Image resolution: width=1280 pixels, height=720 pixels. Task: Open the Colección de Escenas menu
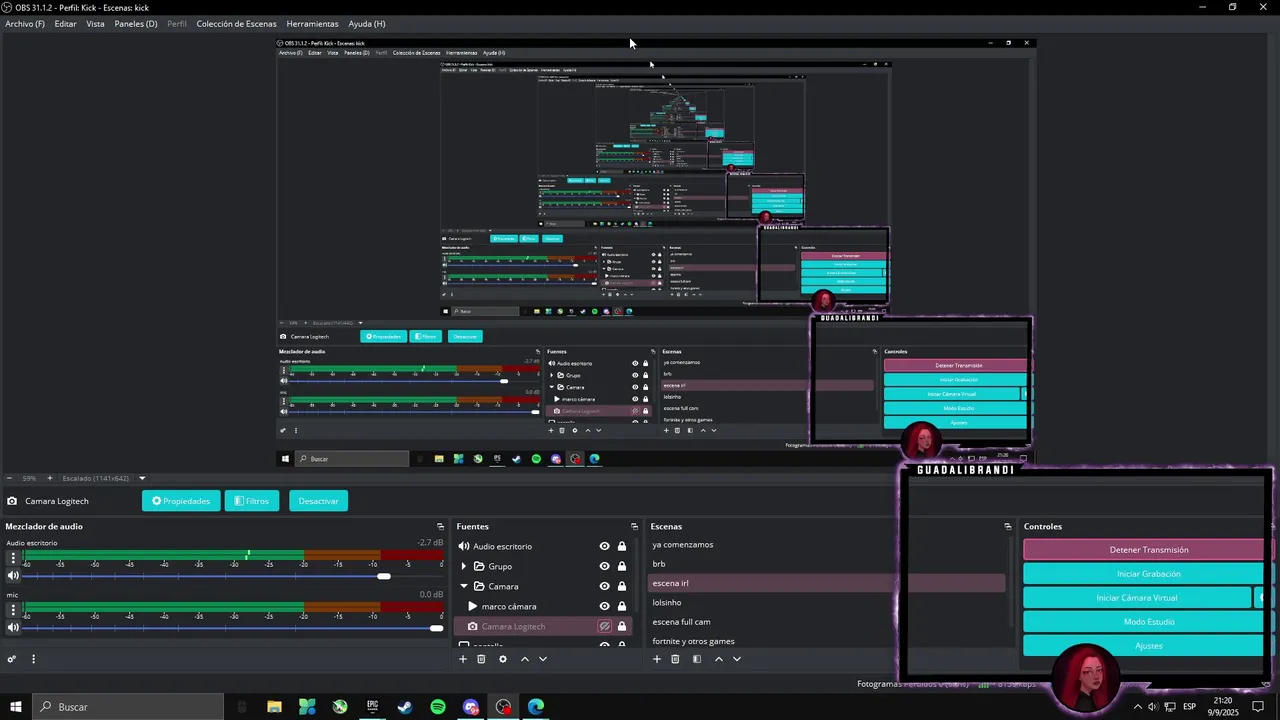click(x=236, y=24)
